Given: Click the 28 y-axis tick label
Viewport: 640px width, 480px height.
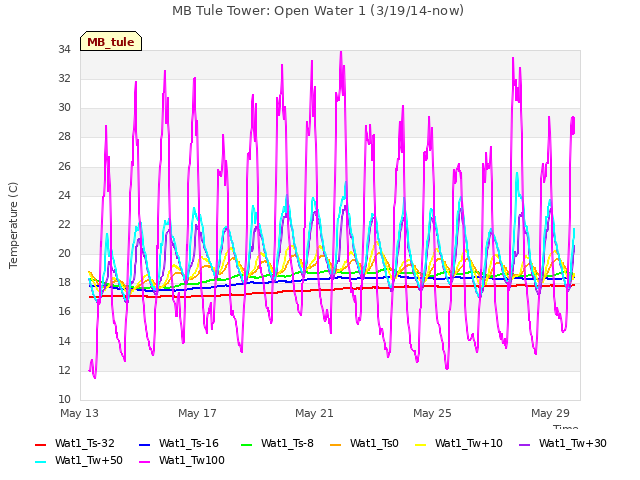Looking at the screenshot, I should coord(64,137).
